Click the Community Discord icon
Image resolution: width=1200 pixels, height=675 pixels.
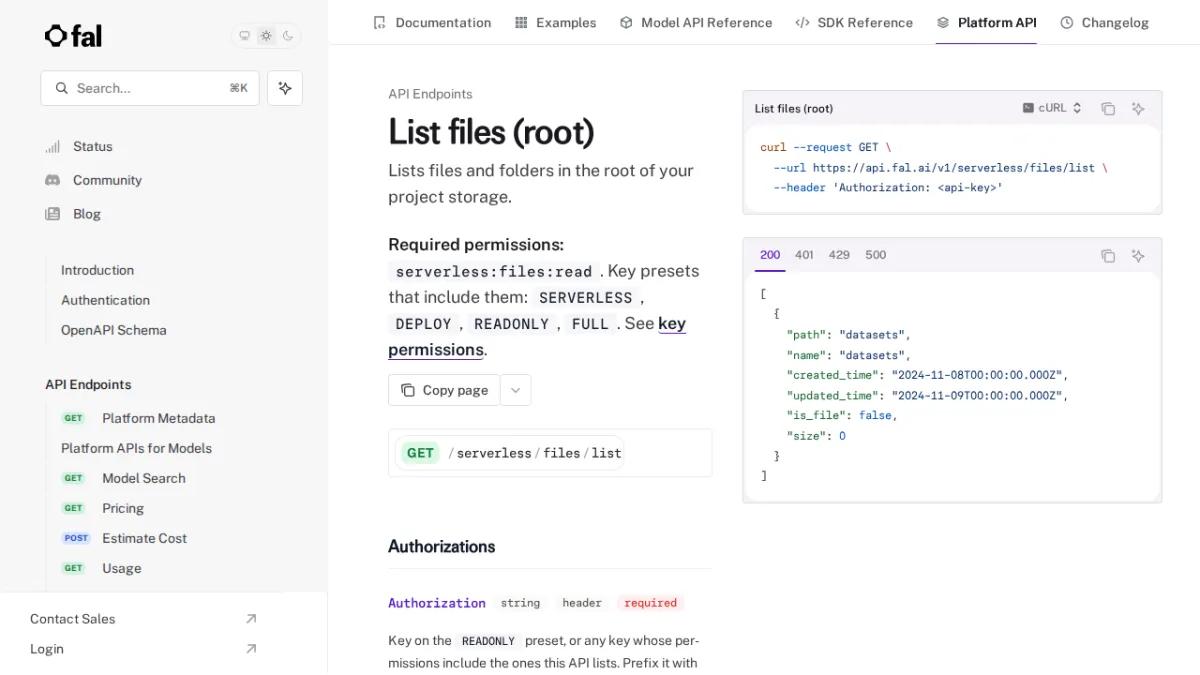(x=52, y=180)
